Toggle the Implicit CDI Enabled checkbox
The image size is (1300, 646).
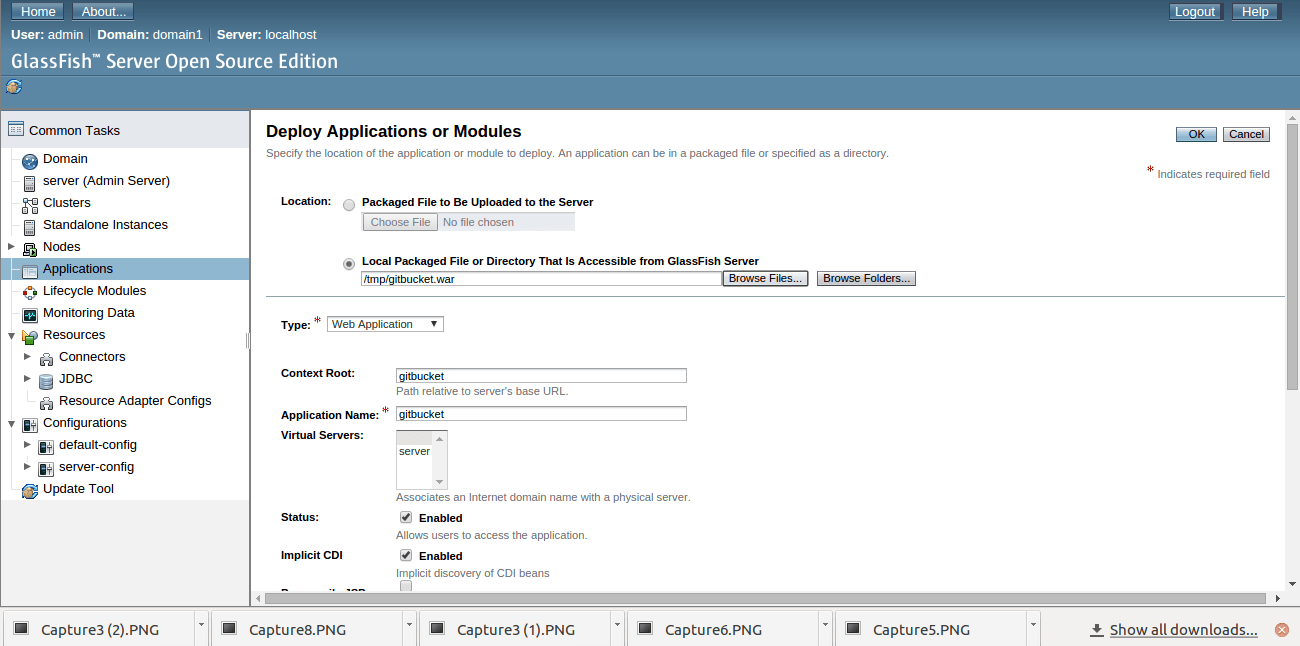pos(406,555)
